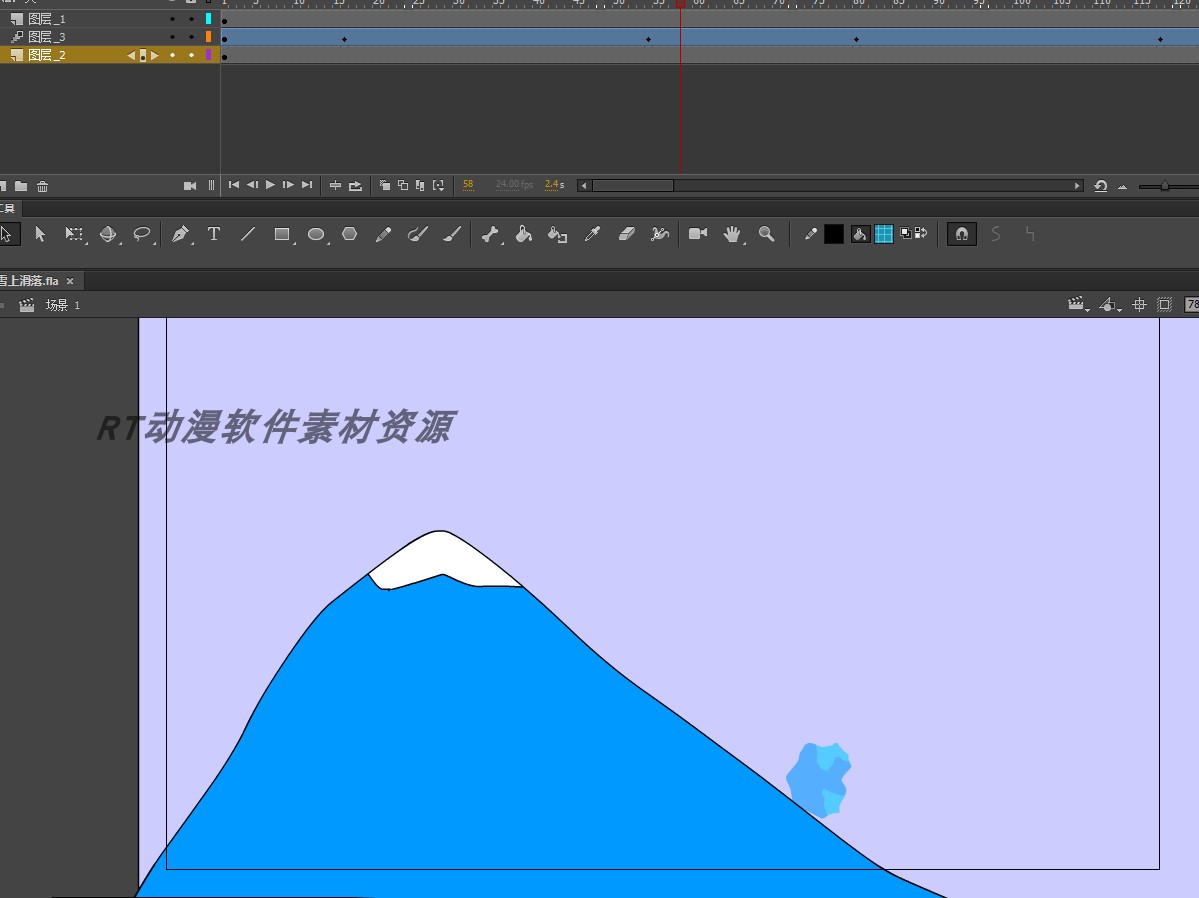Select the Rectangle tool
The image size is (1199, 898).
pyautogui.click(x=284, y=234)
